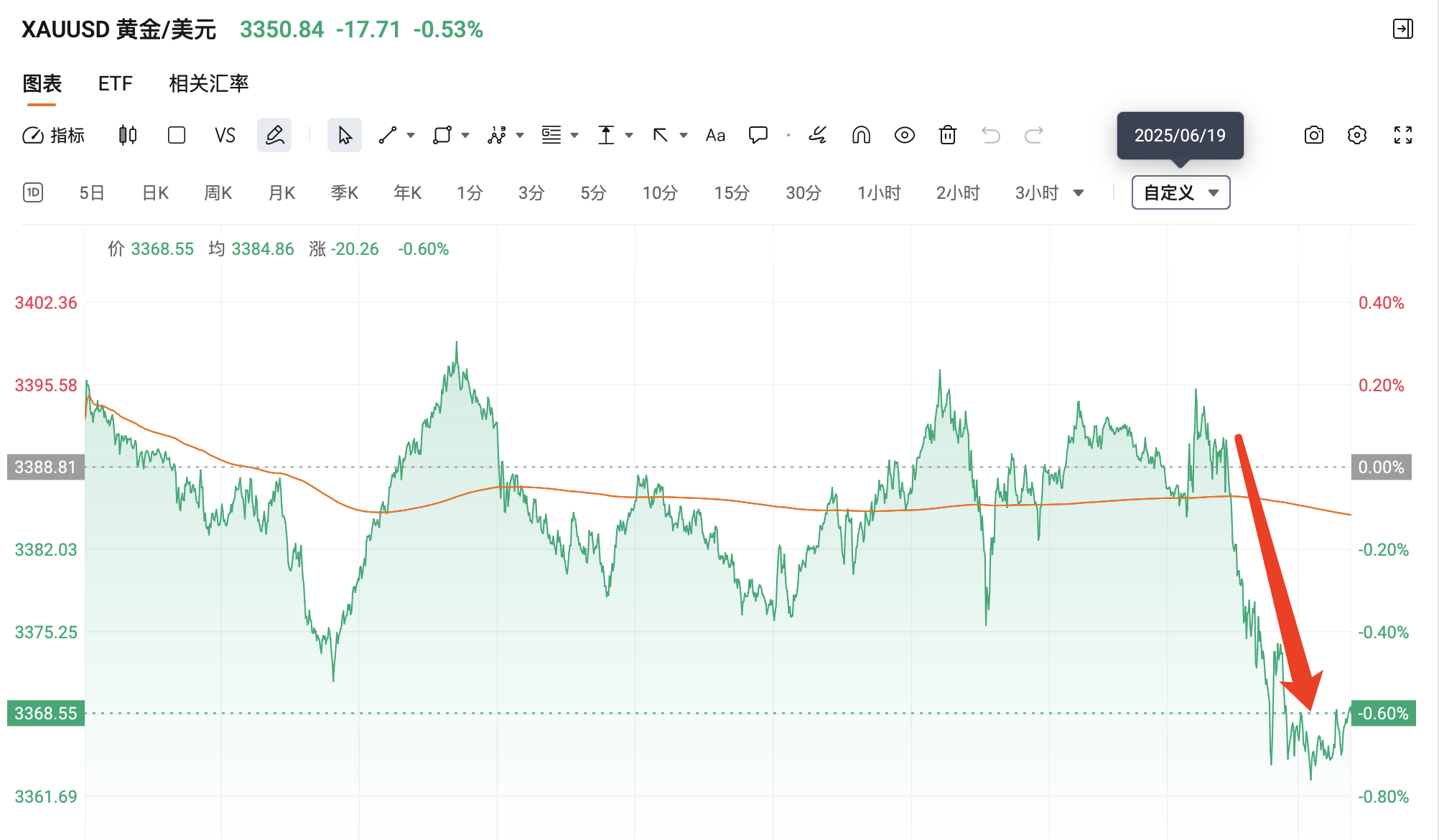Image resolution: width=1439 pixels, height=840 pixels.
Task: Expand the Fibonacci tool dropdown arrow
Action: tap(574, 135)
